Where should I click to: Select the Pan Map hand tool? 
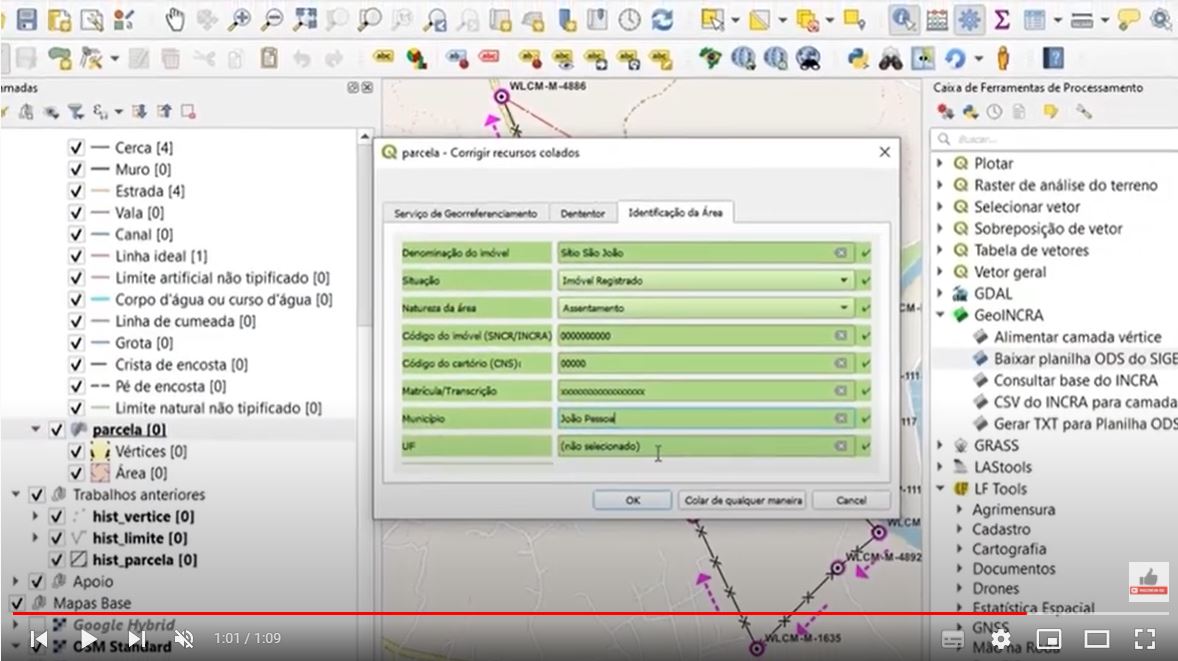coord(175,20)
